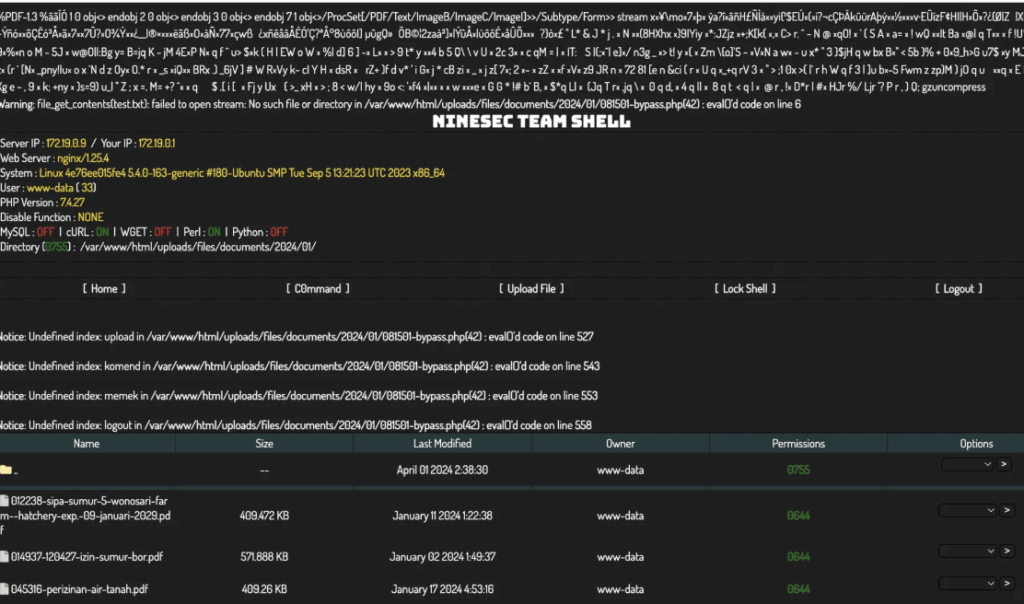Click the NINESEC TEAM SHELL title
Viewport: 1024px width, 604px height.
click(532, 121)
